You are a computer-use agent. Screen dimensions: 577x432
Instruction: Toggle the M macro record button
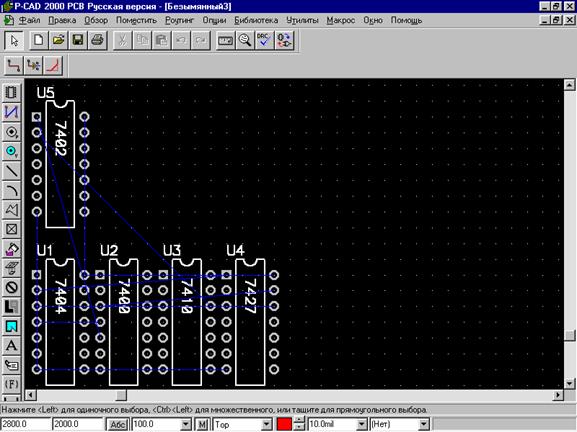click(202, 424)
